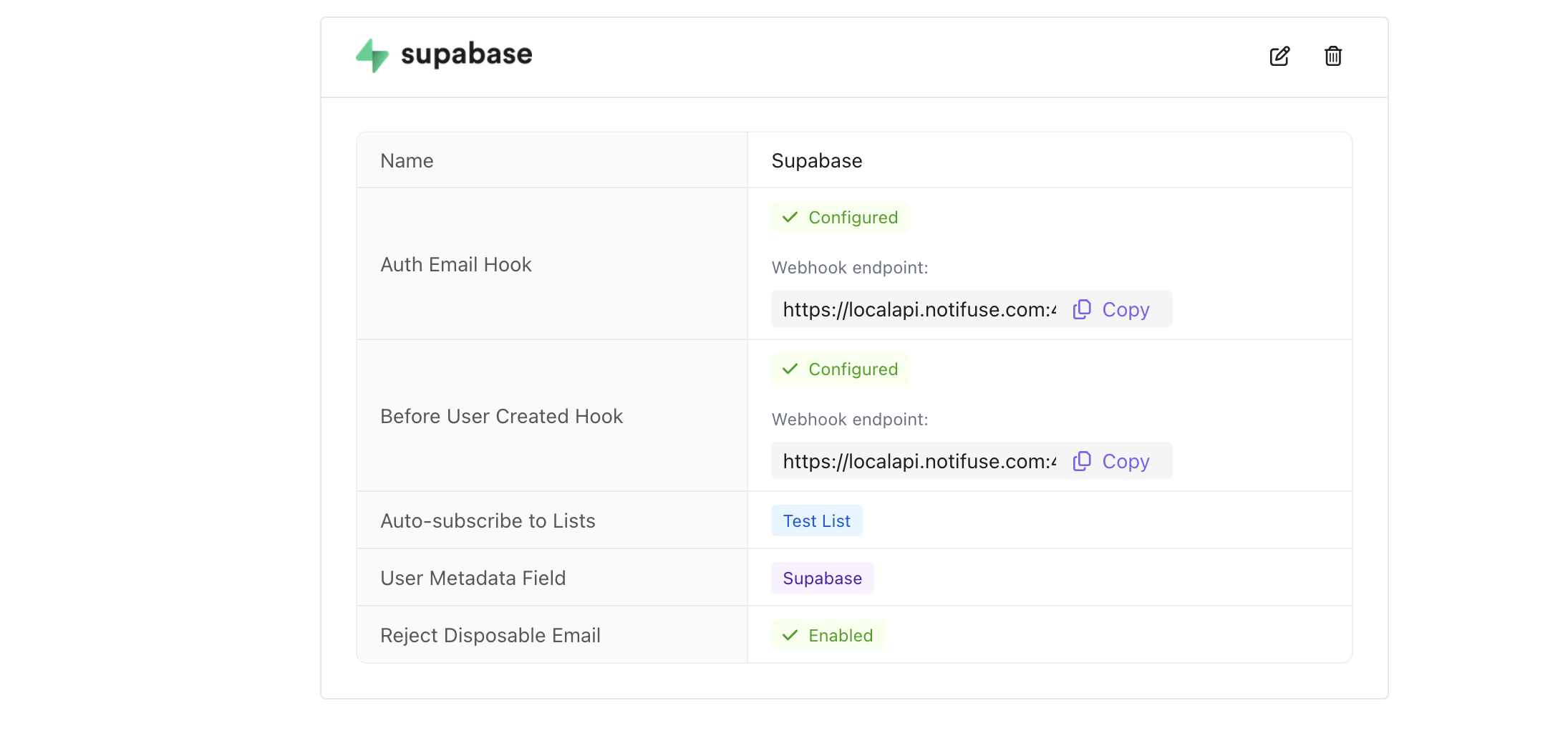Screen dimensions: 1568x736
Task: Click the checkmark inside the Enabled badge
Action: (790, 635)
